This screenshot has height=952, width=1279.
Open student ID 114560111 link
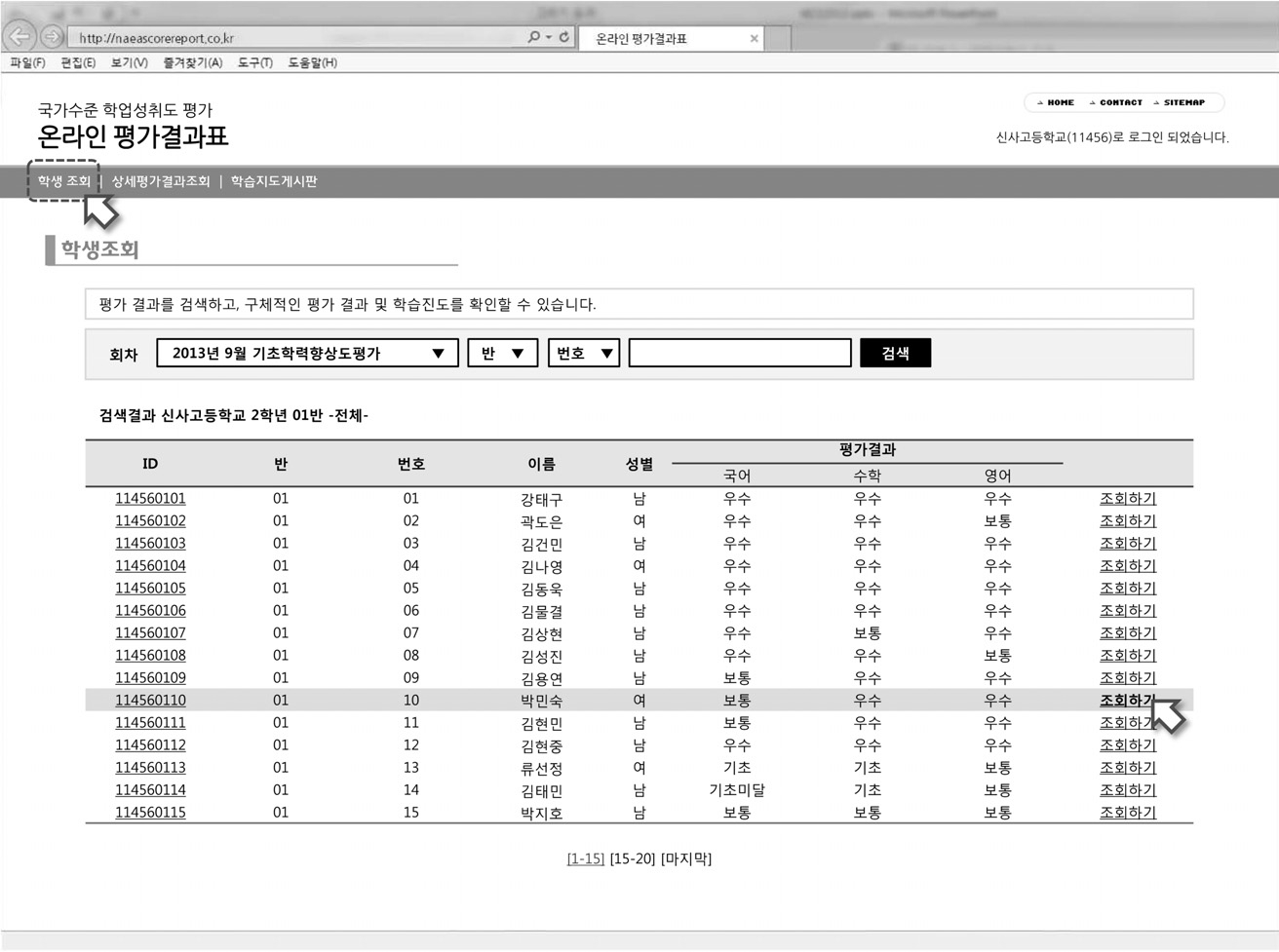coord(150,723)
